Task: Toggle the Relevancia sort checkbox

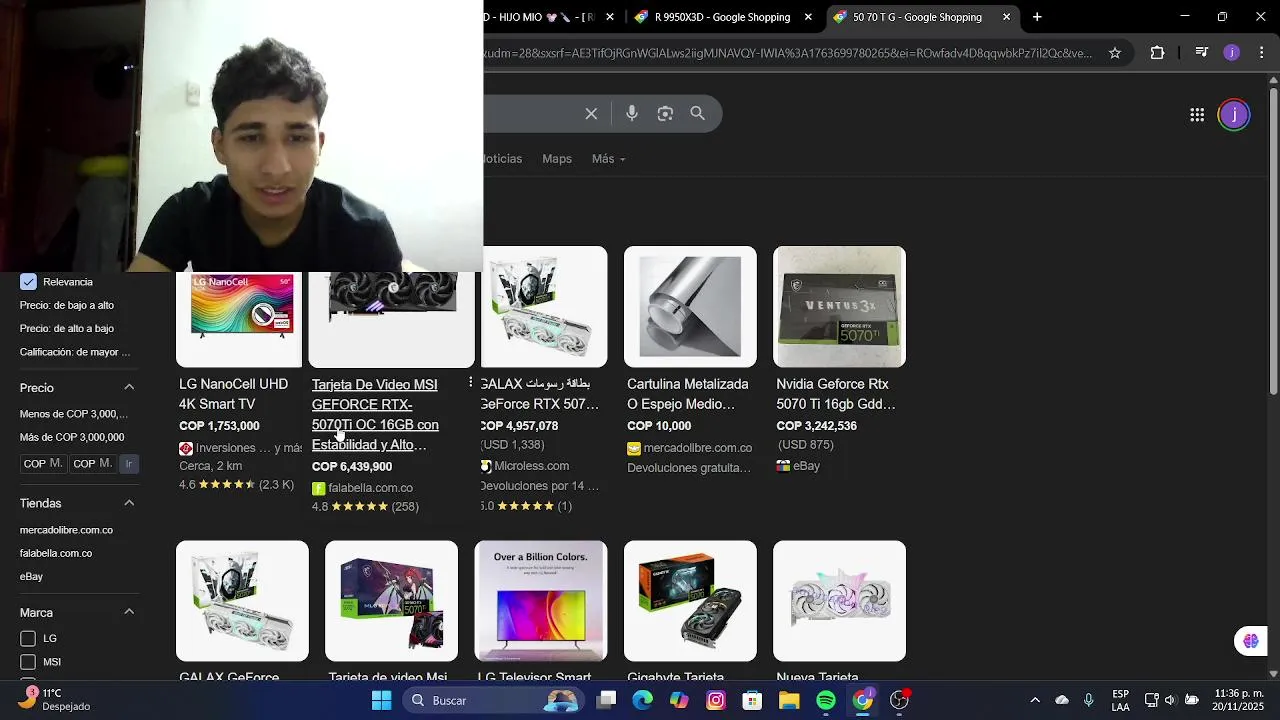Action: [x=28, y=282]
